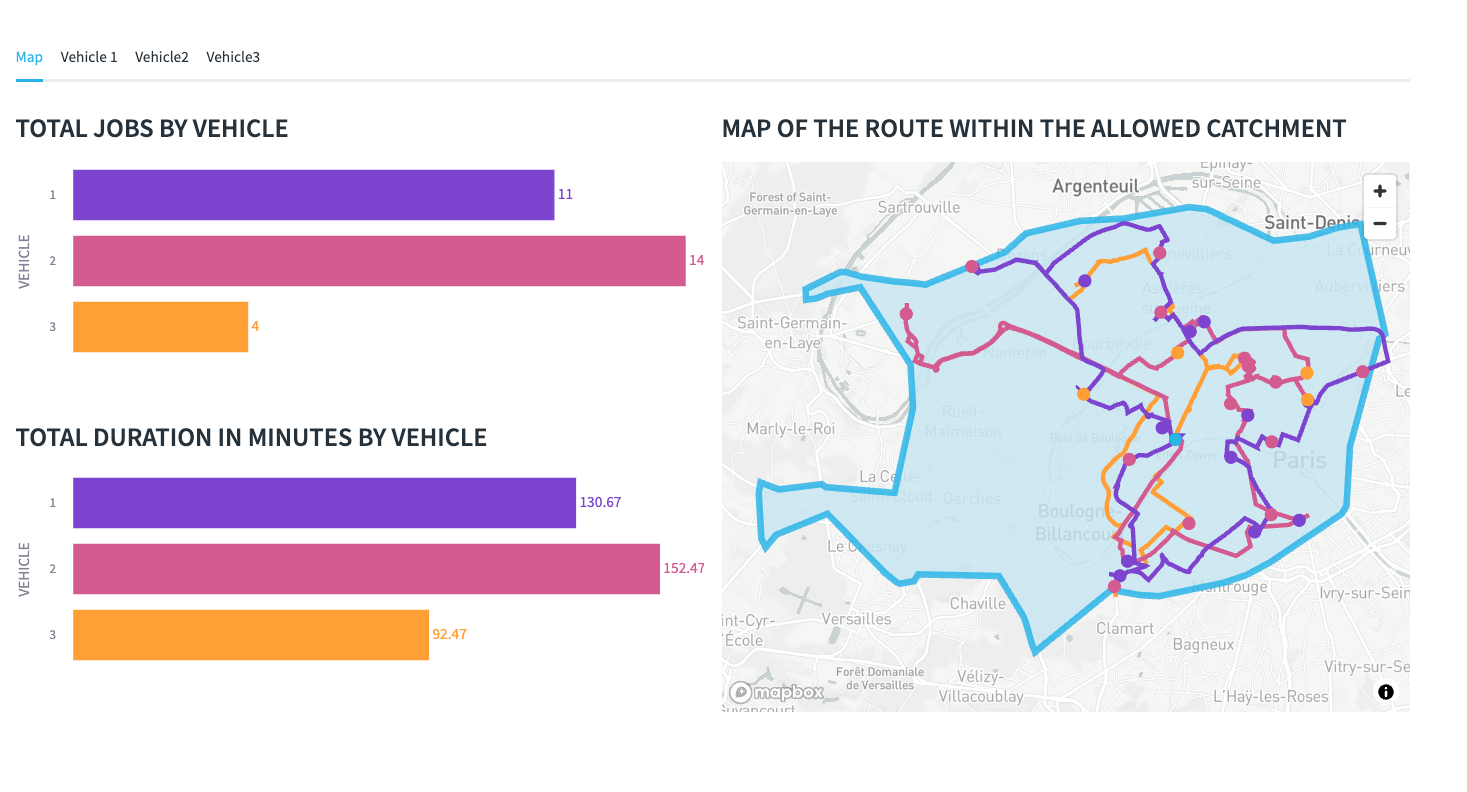This screenshot has height=792, width=1467.
Task: Click the easternmost pink stop marker
Action: (x=1362, y=372)
